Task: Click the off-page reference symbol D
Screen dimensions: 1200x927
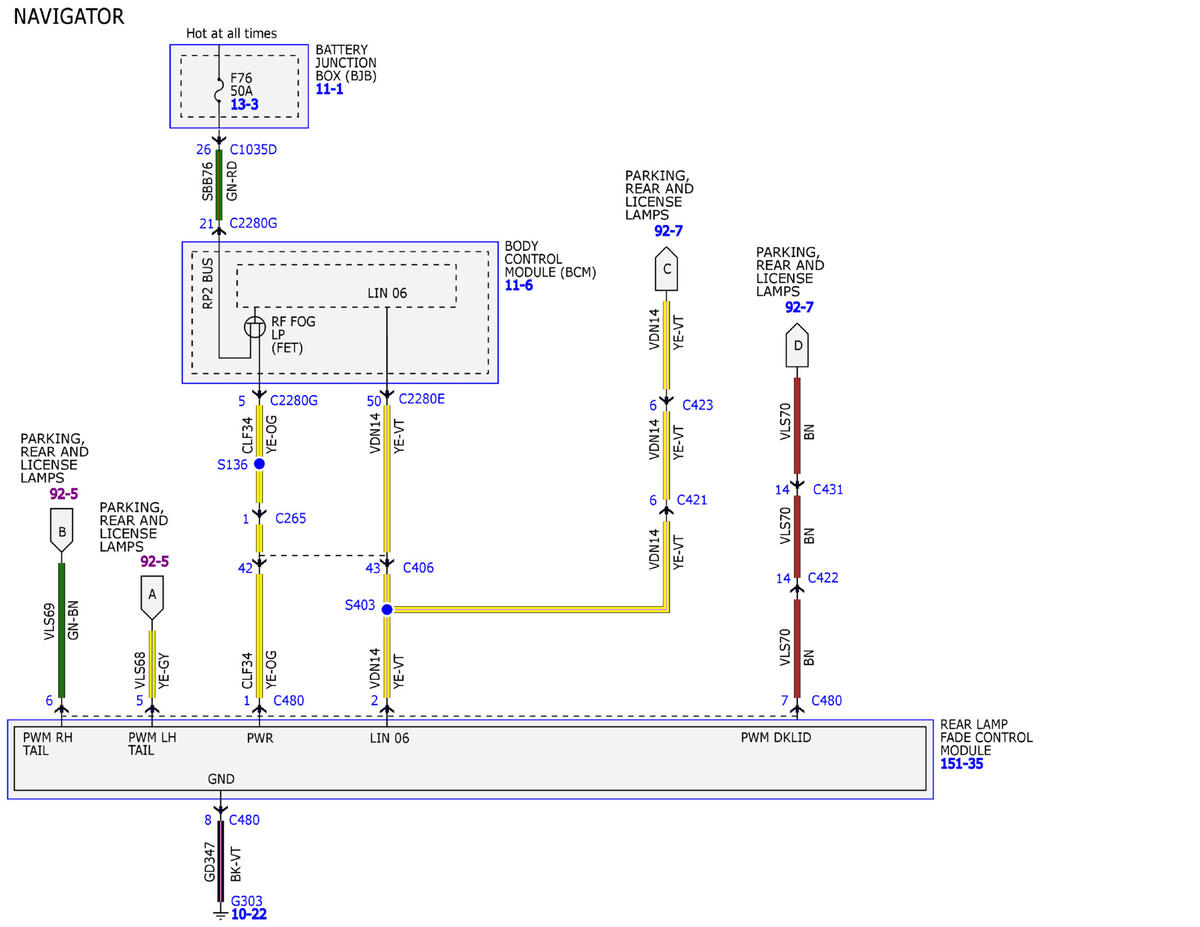Action: [797, 347]
